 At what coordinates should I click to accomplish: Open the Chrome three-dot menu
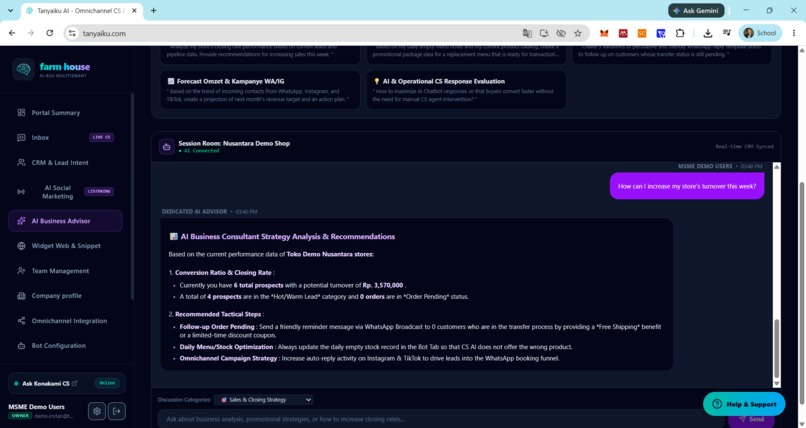[794, 33]
